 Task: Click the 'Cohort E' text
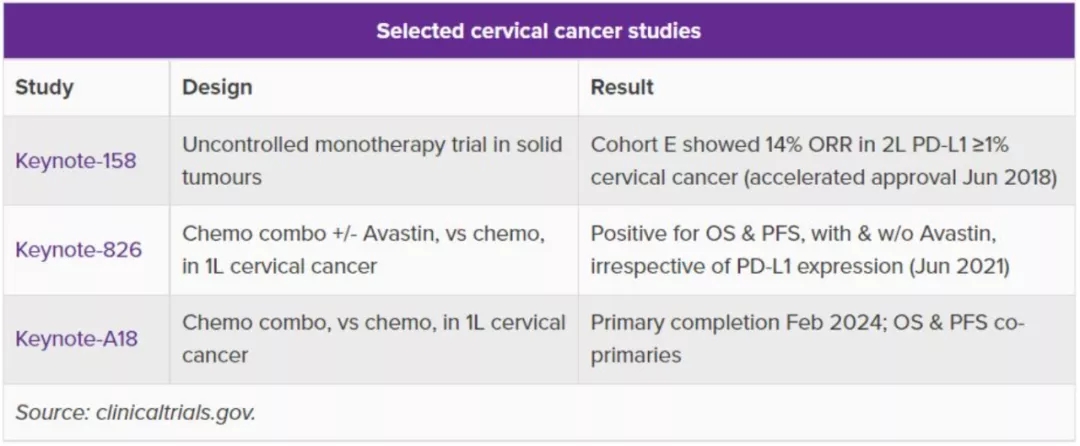point(633,144)
